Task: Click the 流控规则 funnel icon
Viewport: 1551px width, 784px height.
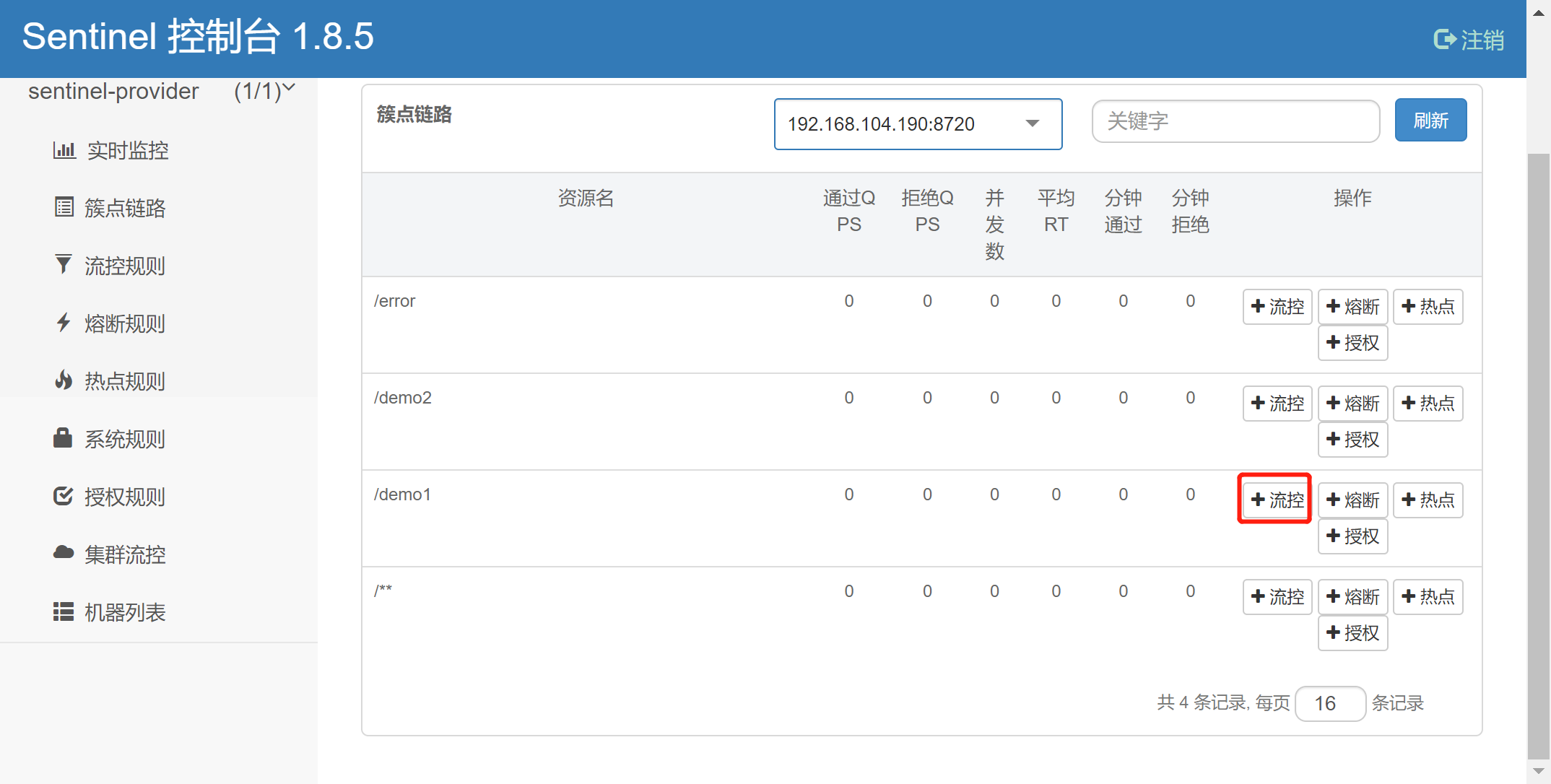Action: click(x=64, y=264)
